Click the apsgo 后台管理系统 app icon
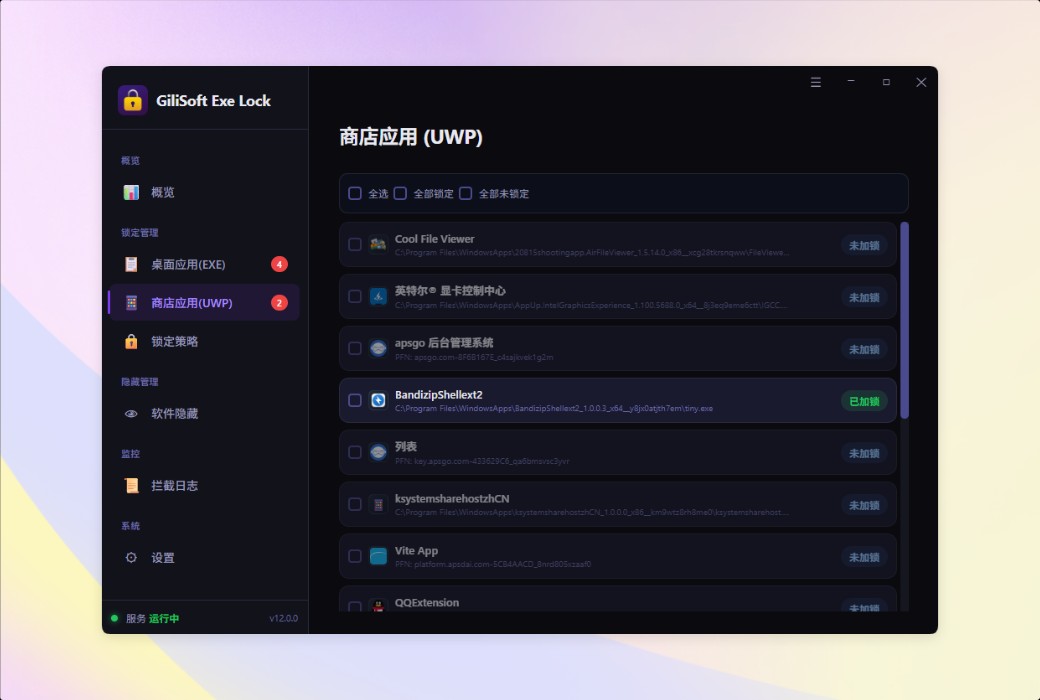 coord(378,348)
